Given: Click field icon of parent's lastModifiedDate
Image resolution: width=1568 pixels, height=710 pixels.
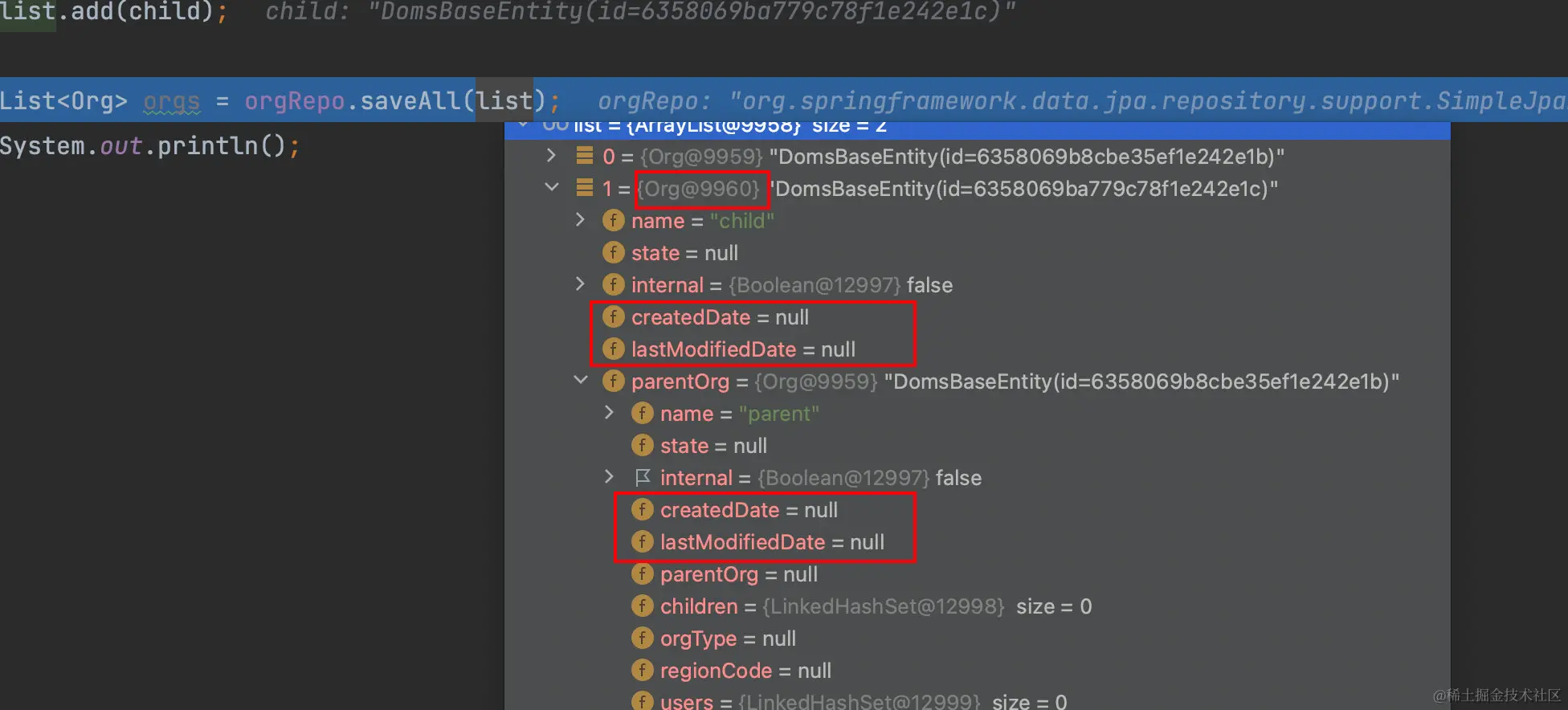Looking at the screenshot, I should [x=642, y=541].
